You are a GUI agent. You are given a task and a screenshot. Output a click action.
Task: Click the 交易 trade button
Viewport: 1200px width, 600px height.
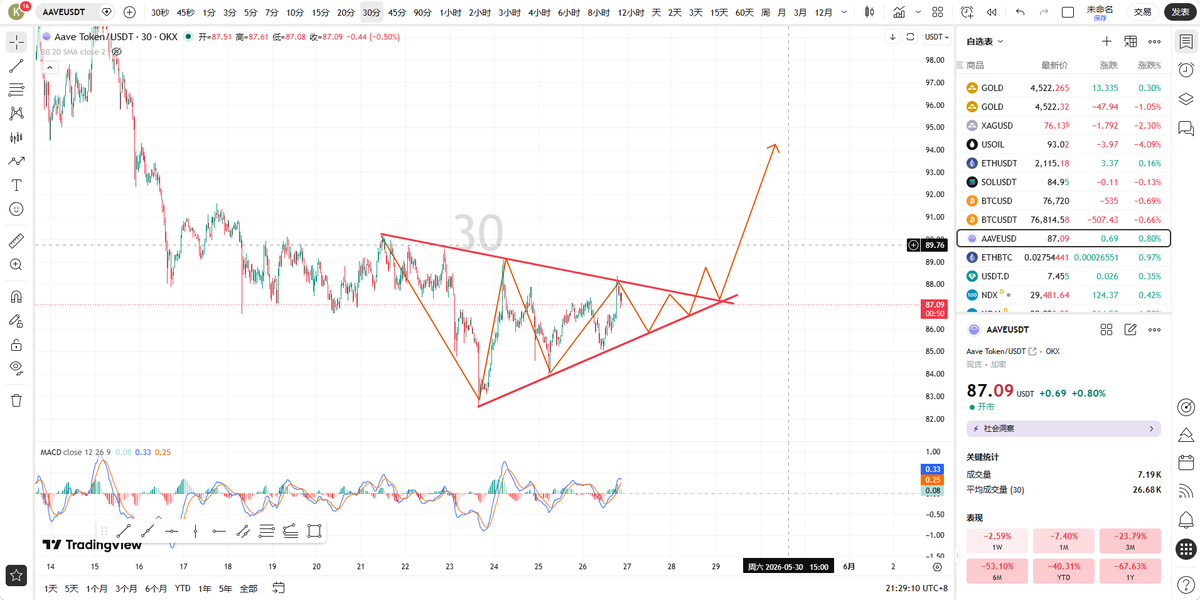1142,12
